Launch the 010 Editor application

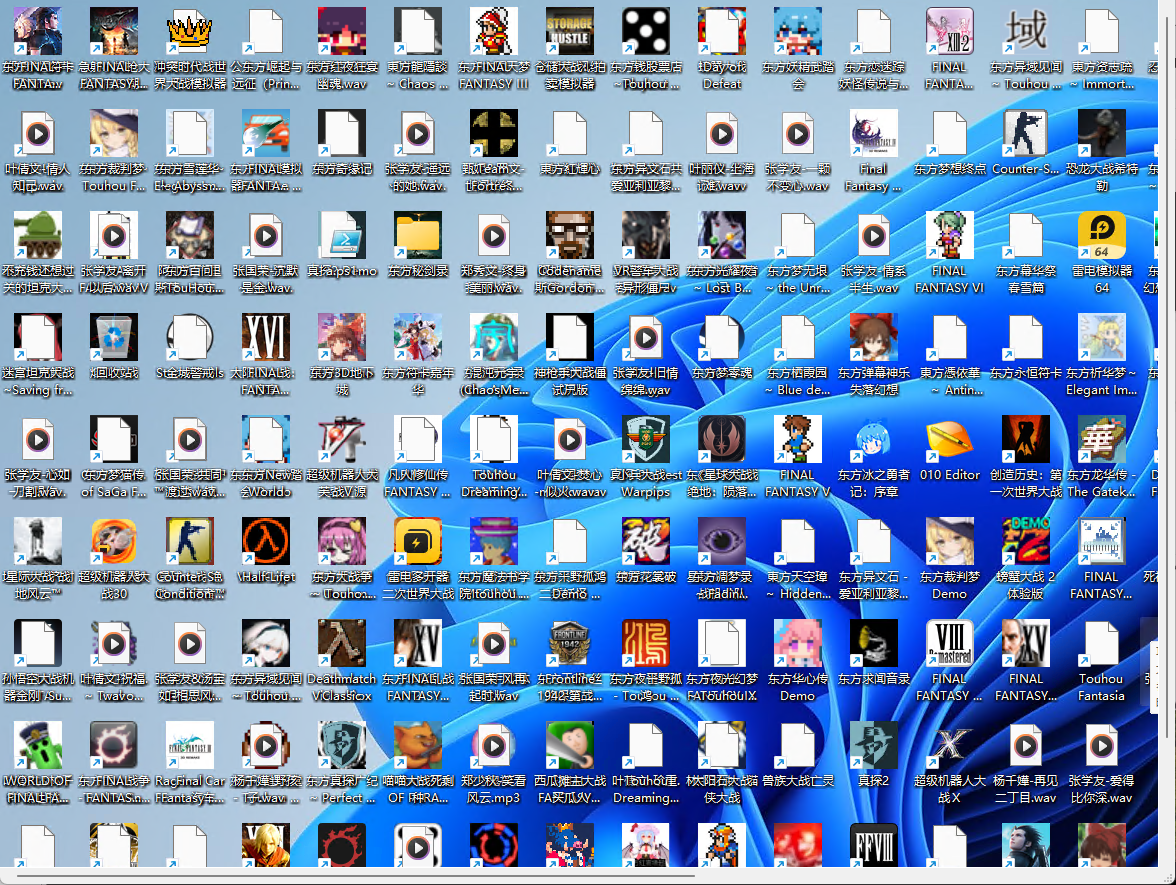pyautogui.click(x=950, y=440)
